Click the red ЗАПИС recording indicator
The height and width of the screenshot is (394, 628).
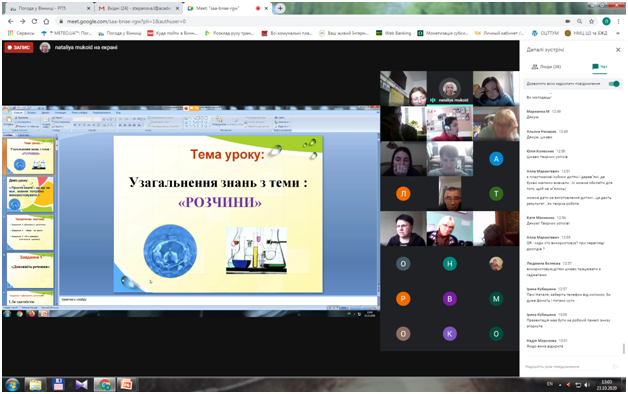[18, 48]
